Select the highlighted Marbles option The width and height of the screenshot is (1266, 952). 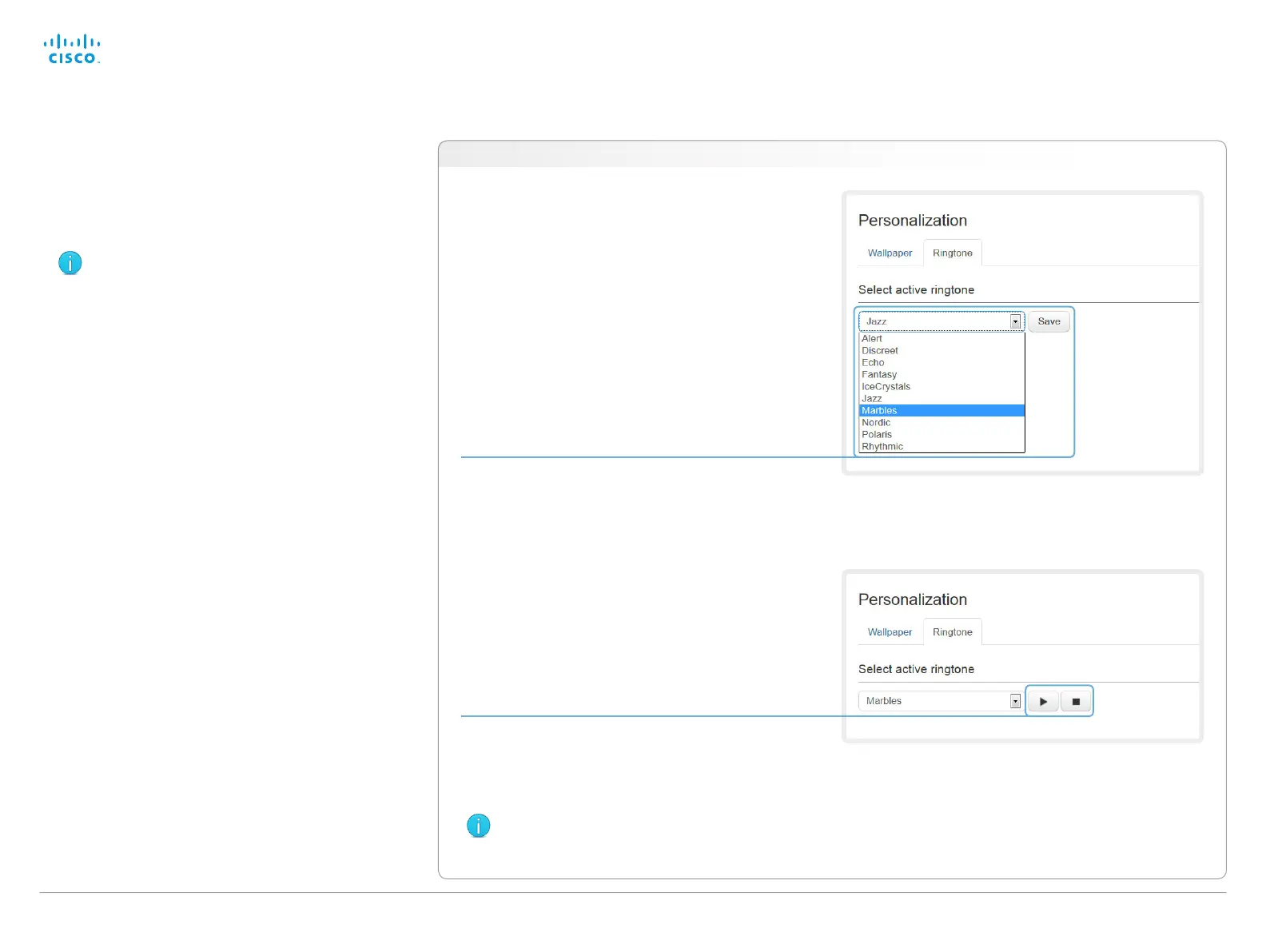942,410
